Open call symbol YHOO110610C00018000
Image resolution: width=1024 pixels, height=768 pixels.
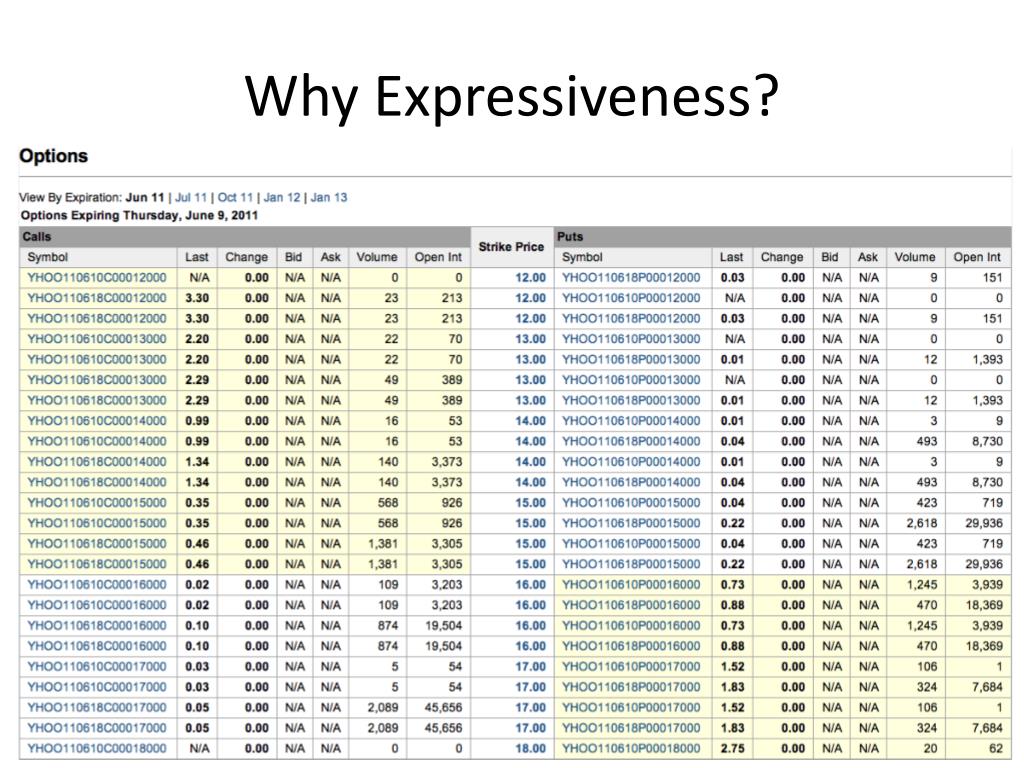[97, 748]
